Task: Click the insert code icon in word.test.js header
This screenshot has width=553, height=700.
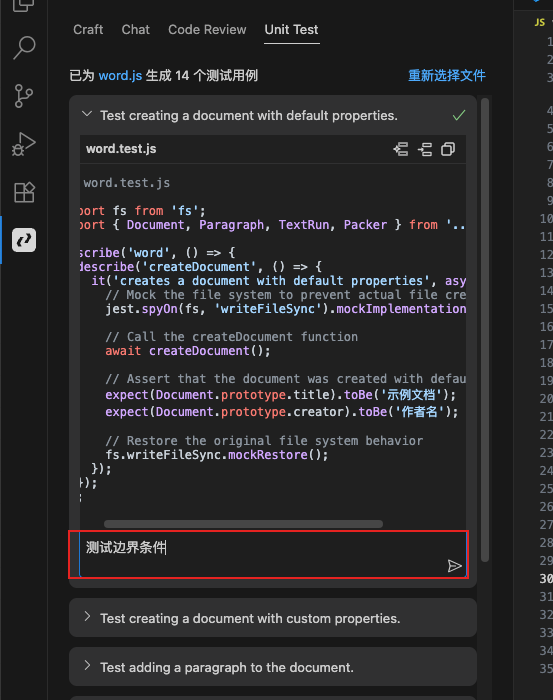Action: click(401, 149)
